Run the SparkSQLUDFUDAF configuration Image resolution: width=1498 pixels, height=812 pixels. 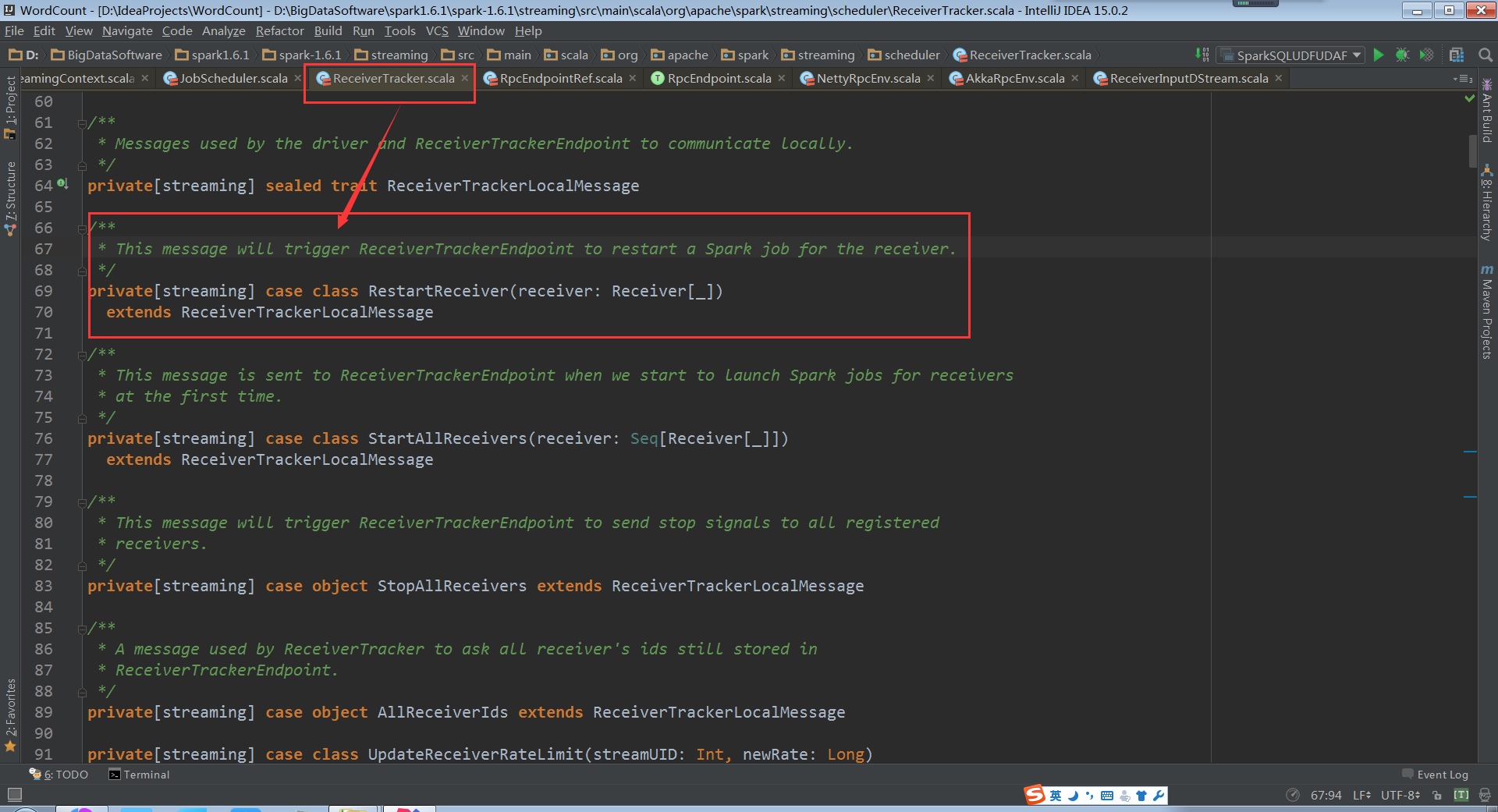point(1379,55)
